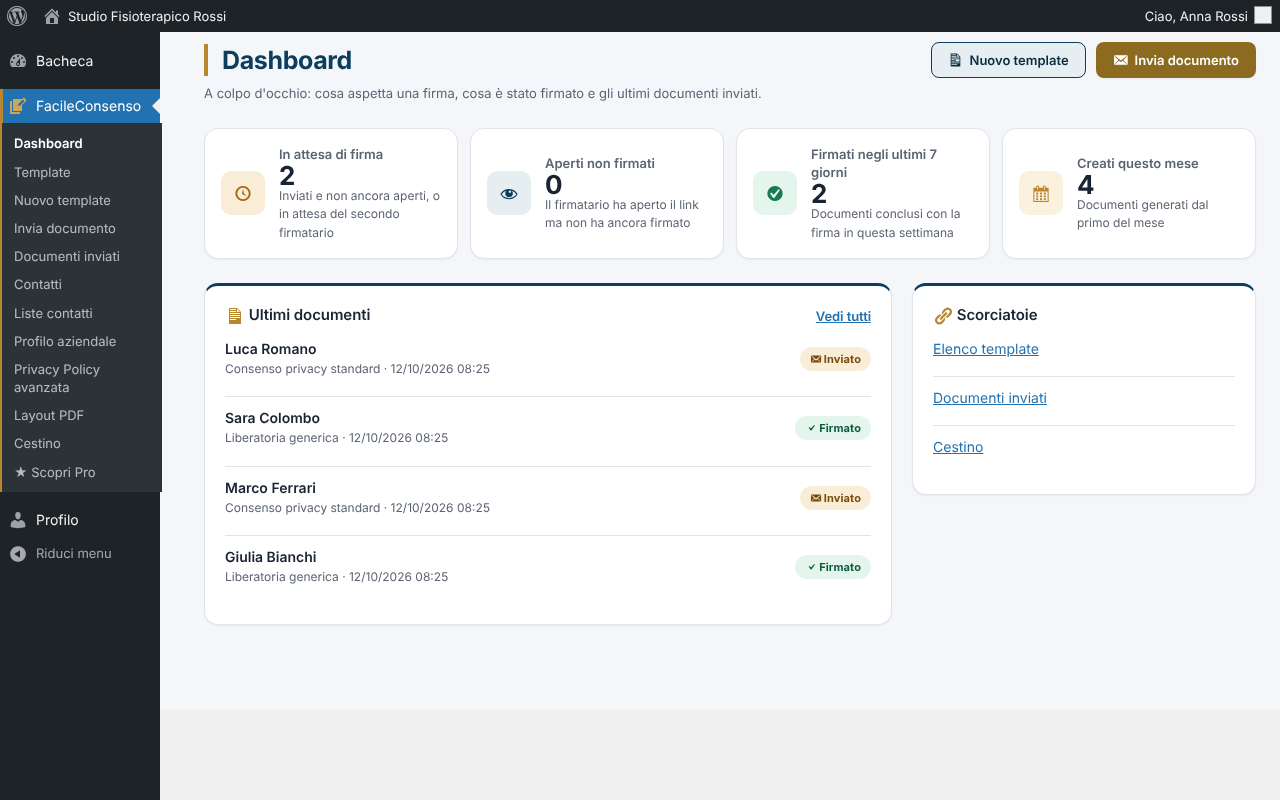Click the Profilo person icon in sidebar
1280x800 pixels.
[x=18, y=520]
